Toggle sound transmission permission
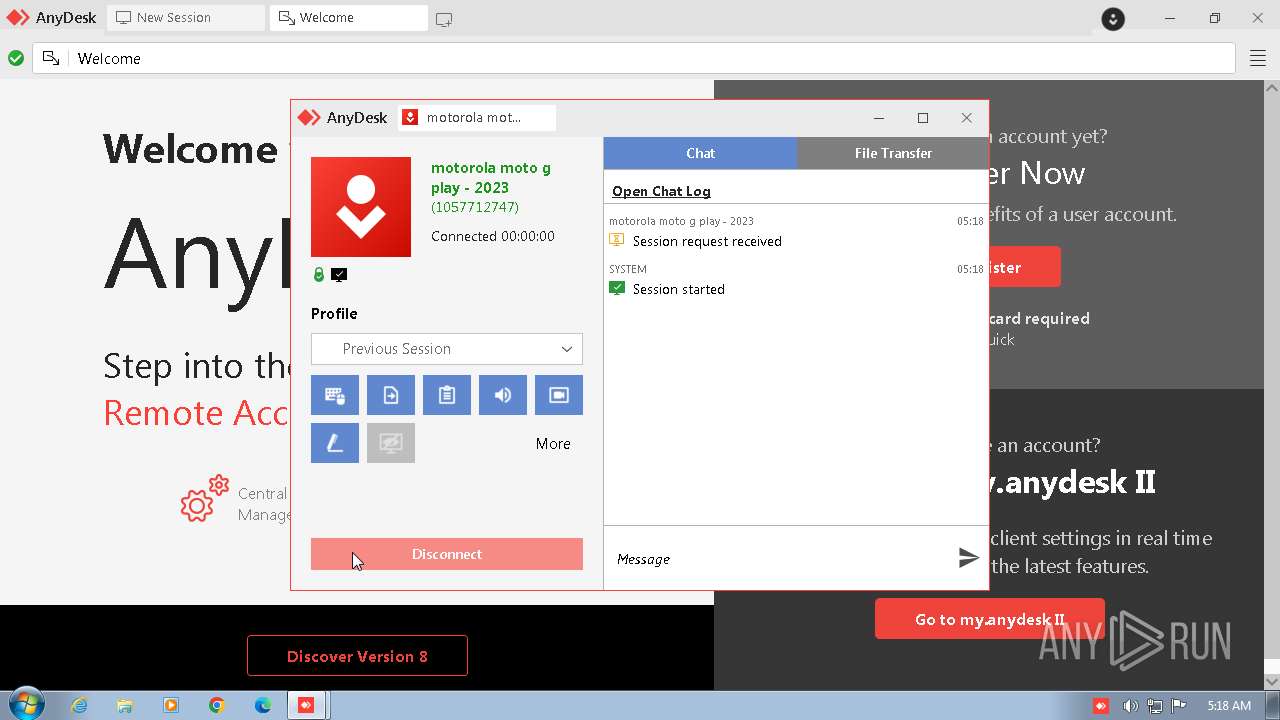The image size is (1280, 720). (503, 395)
